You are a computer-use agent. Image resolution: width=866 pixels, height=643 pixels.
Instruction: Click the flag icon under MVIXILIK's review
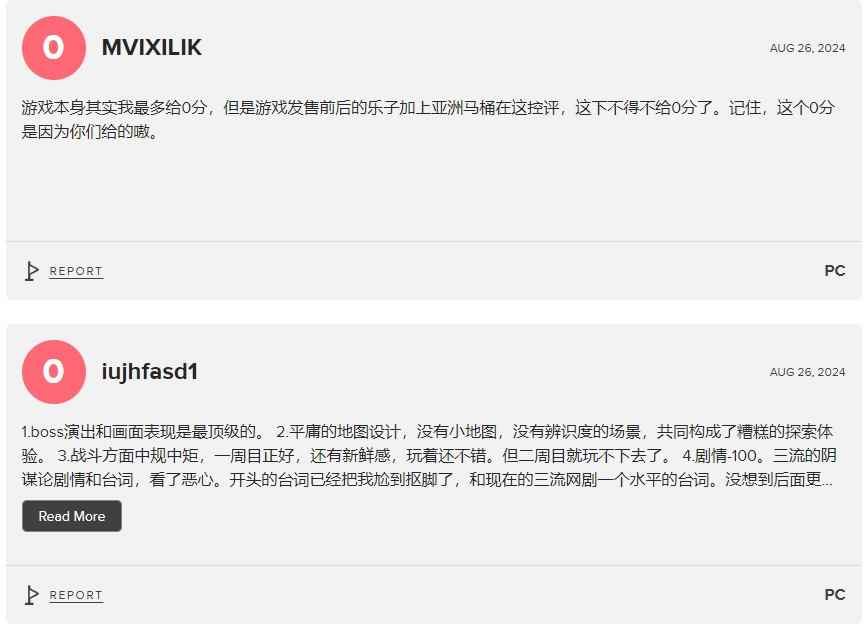pos(31,271)
